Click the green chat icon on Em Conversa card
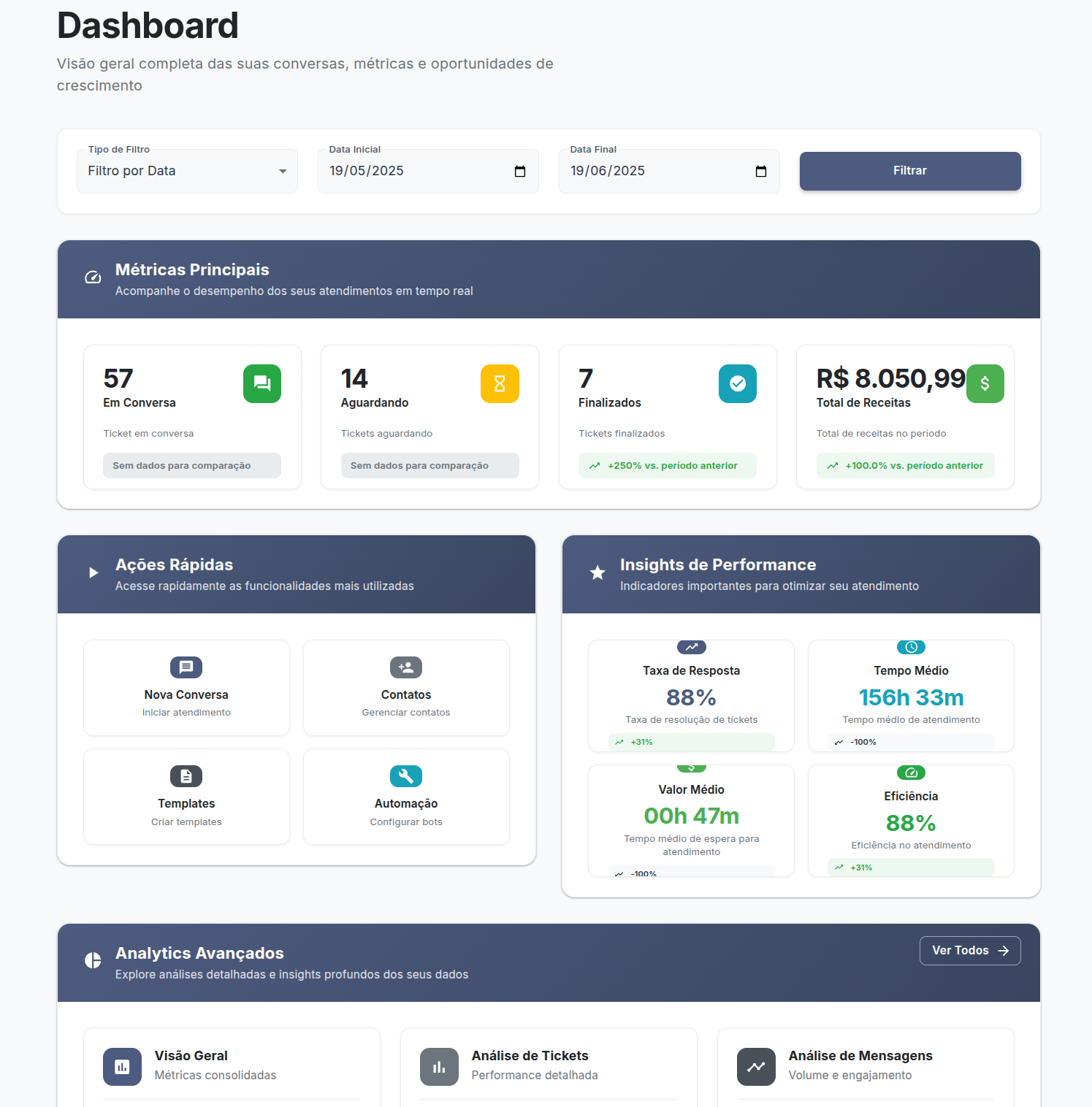The width and height of the screenshot is (1092, 1107). coord(261,383)
